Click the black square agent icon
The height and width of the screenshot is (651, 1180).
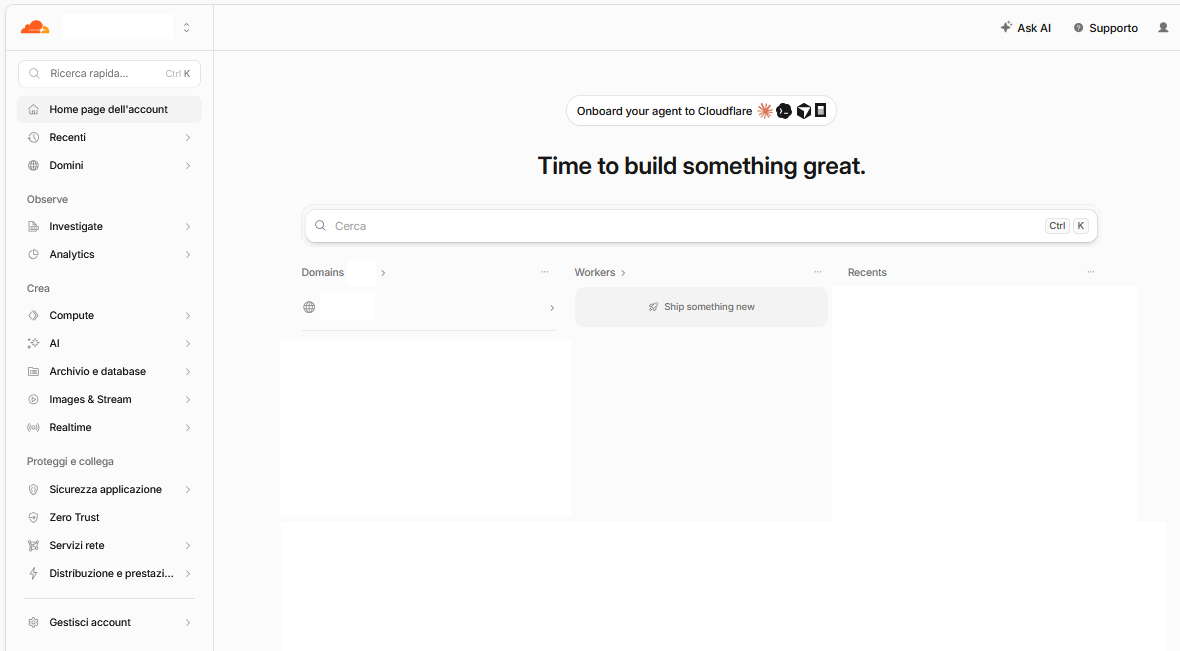pos(821,111)
